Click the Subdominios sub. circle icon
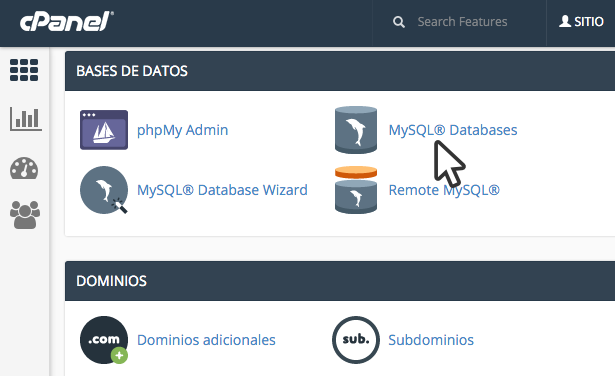The image size is (615, 376). click(x=356, y=340)
